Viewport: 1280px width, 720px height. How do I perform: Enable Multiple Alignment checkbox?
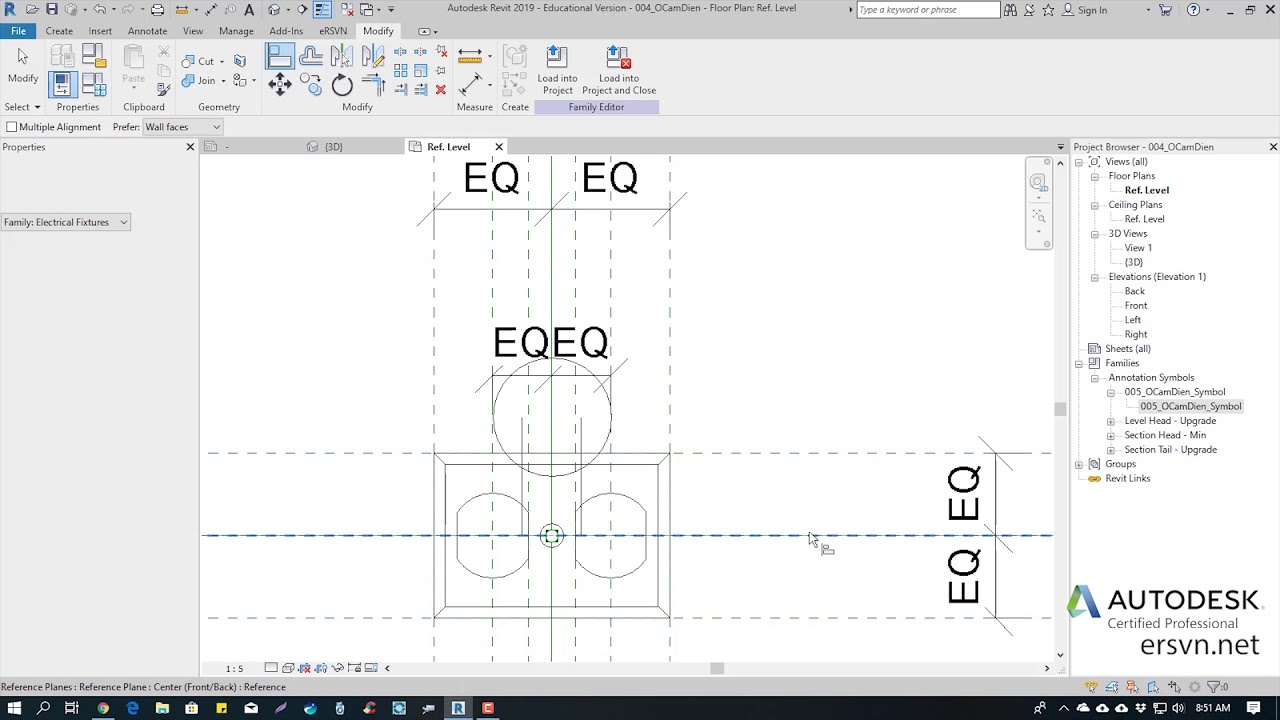point(11,127)
